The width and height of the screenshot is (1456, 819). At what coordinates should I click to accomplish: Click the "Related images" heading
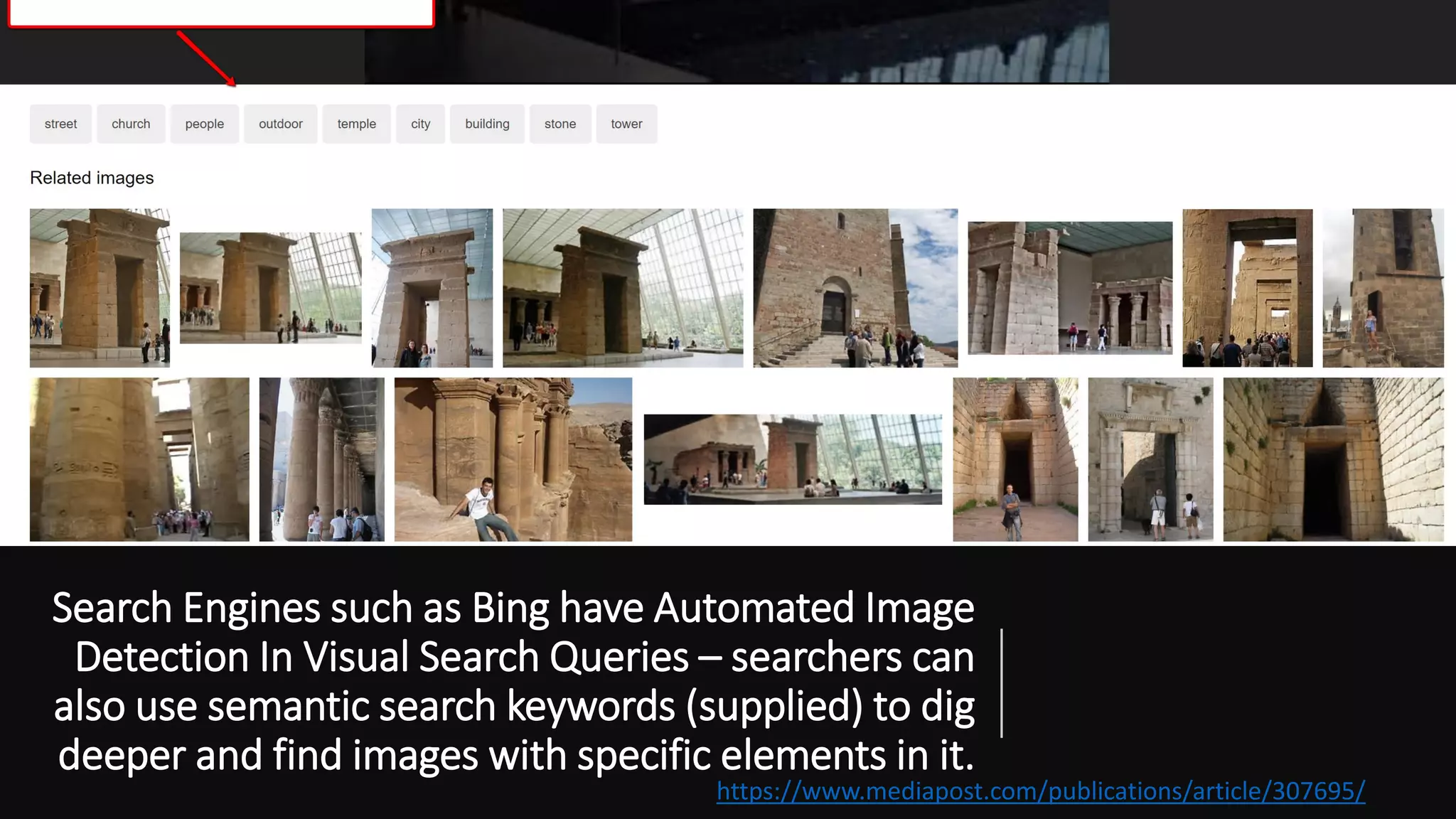click(92, 178)
